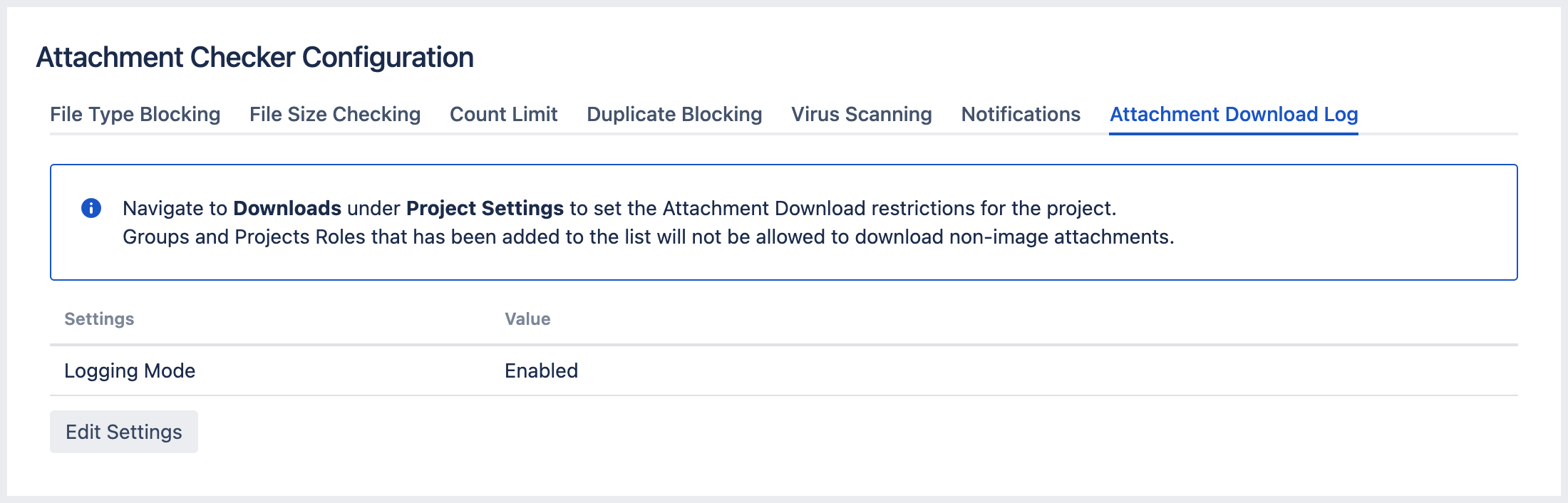The width and height of the screenshot is (1568, 503).
Task: Open the Virus Scanning tab
Action: tap(861, 114)
